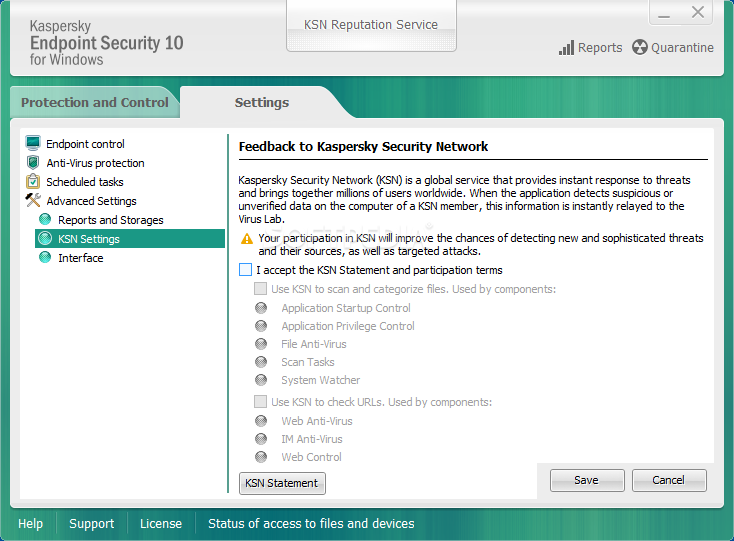Click the Anti-Virus protection shield icon

pyautogui.click(x=34, y=163)
